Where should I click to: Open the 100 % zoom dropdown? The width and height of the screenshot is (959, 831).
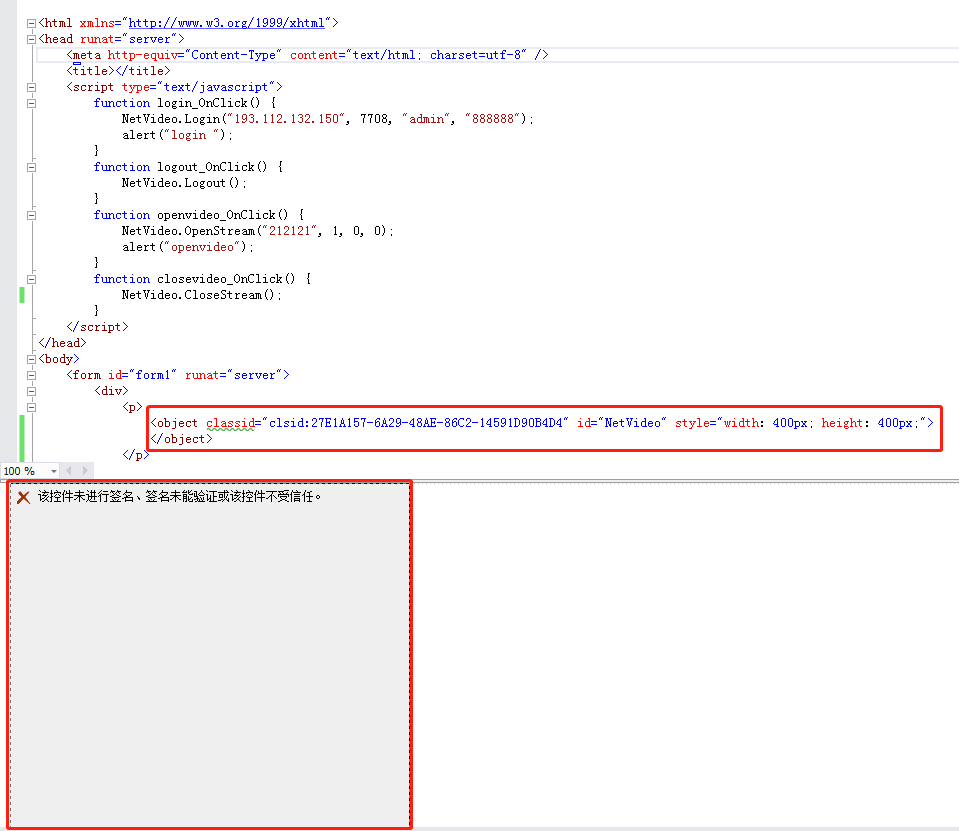(54, 471)
